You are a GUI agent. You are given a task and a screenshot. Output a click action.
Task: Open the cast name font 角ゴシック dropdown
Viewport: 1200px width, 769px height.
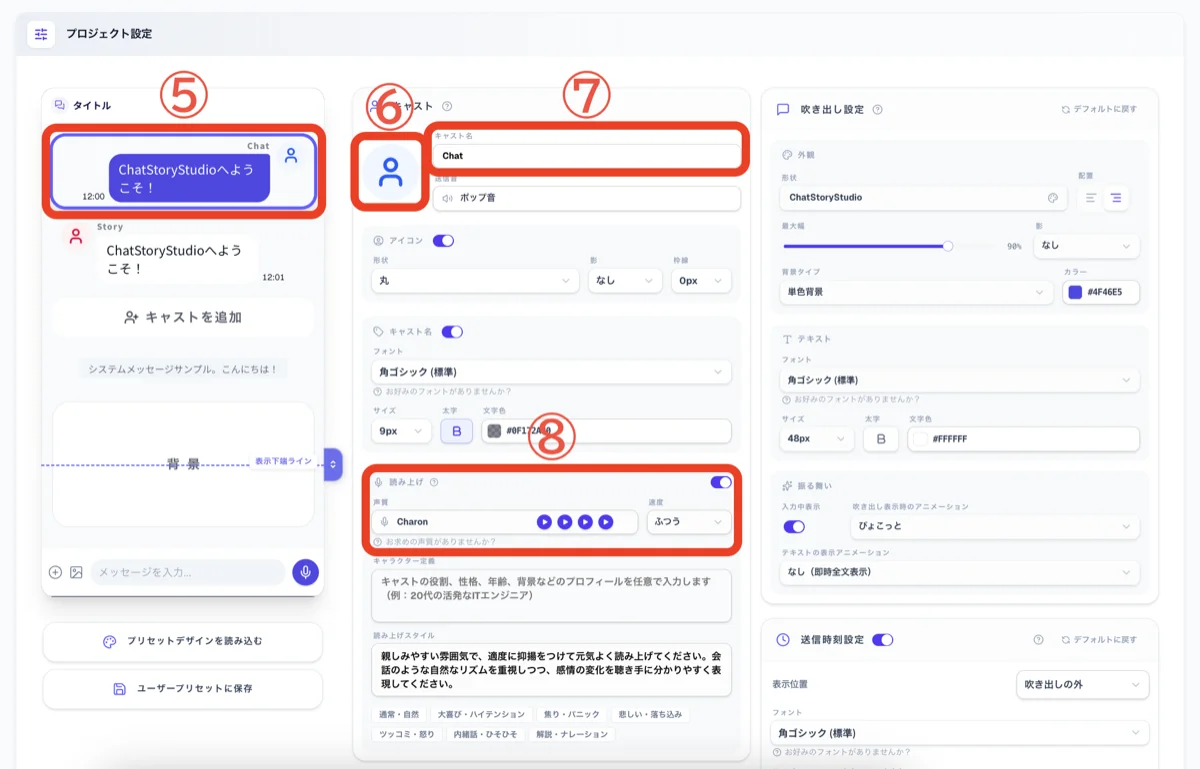551,372
